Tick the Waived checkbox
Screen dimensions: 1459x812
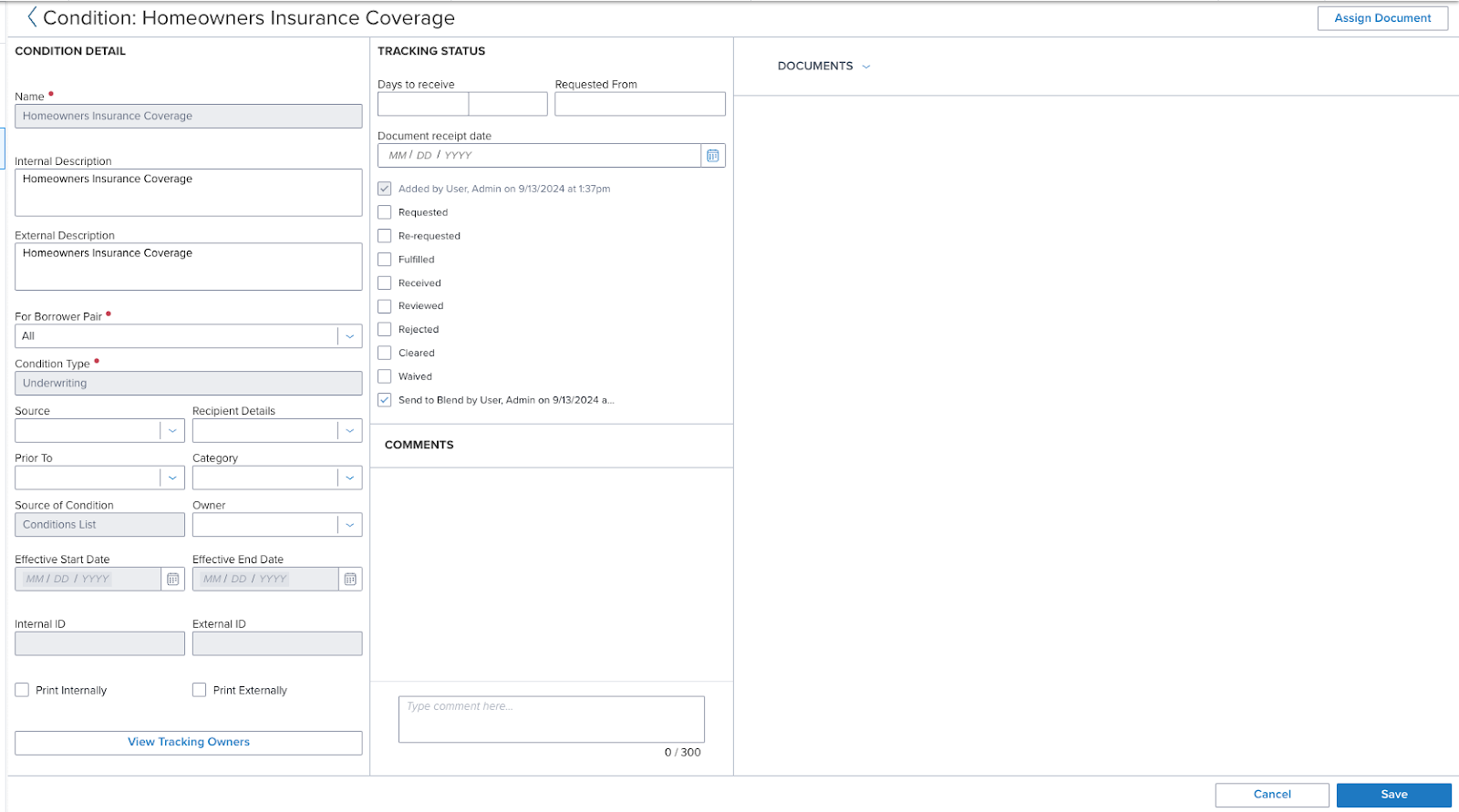tap(385, 376)
